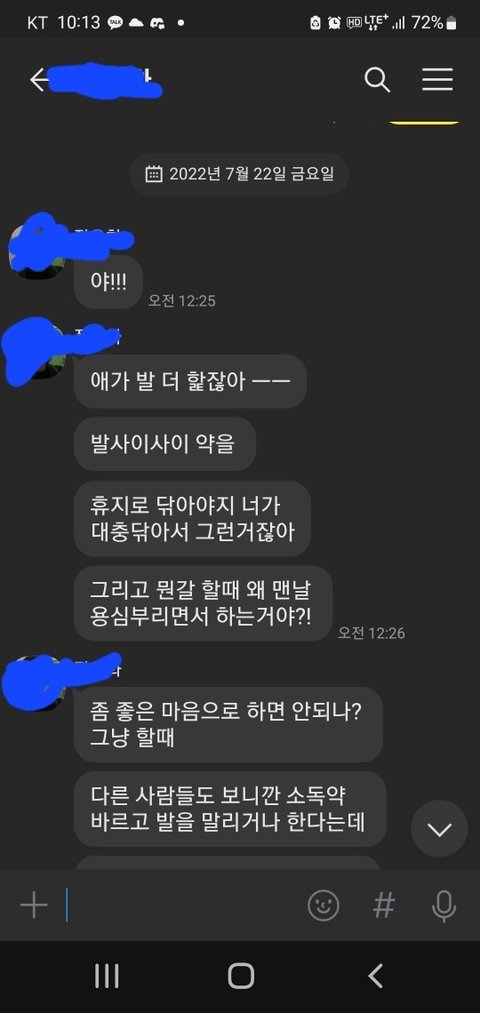Tap the calendar icon in date chip
Image resolution: width=480 pixels, height=1013 pixels.
pos(154,174)
